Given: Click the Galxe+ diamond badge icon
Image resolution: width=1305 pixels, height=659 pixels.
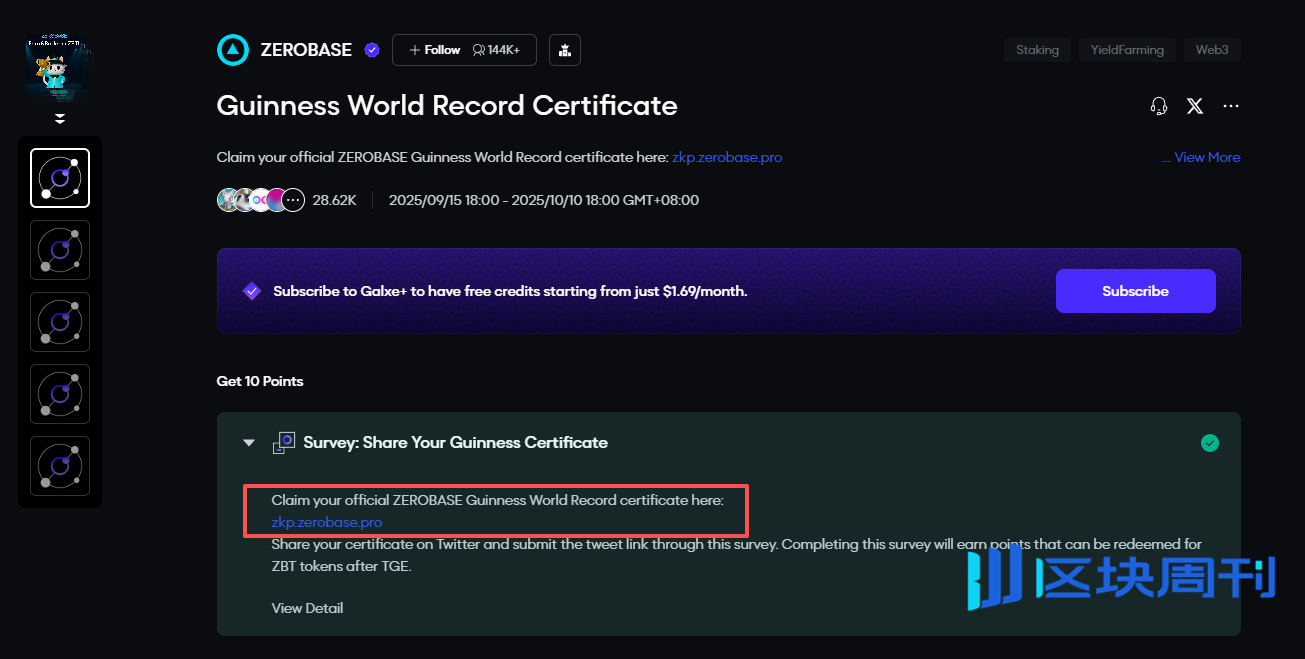Looking at the screenshot, I should (x=252, y=291).
